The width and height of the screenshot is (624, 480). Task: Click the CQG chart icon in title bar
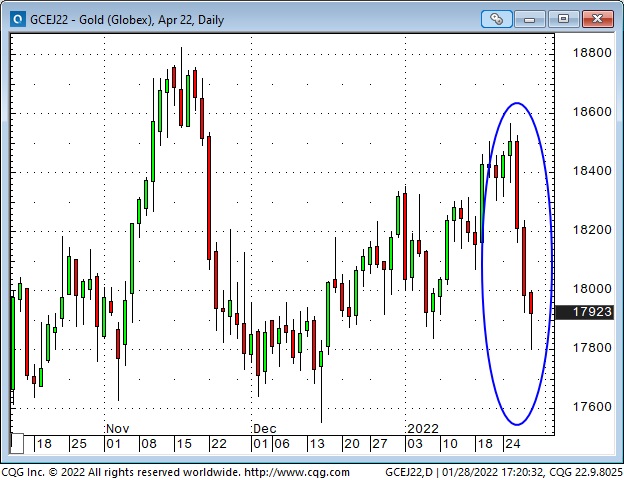tap(18, 19)
